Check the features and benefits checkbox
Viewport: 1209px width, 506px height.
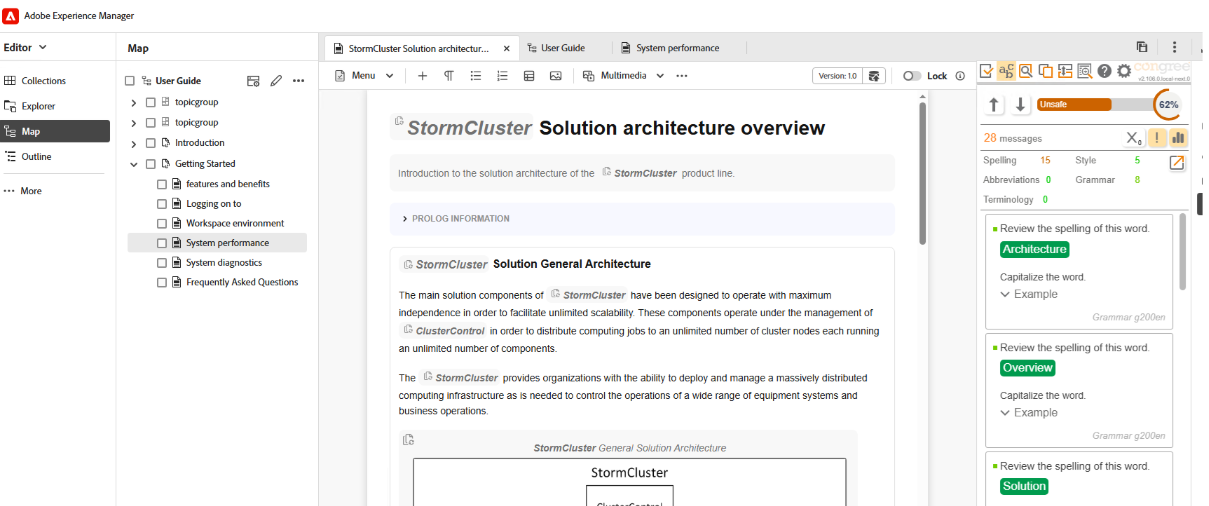[162, 184]
